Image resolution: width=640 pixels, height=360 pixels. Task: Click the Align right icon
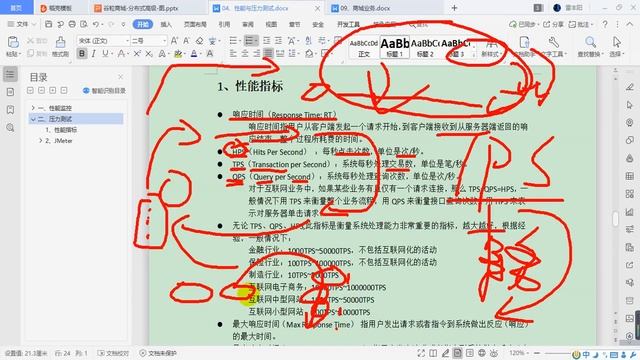click(256, 53)
